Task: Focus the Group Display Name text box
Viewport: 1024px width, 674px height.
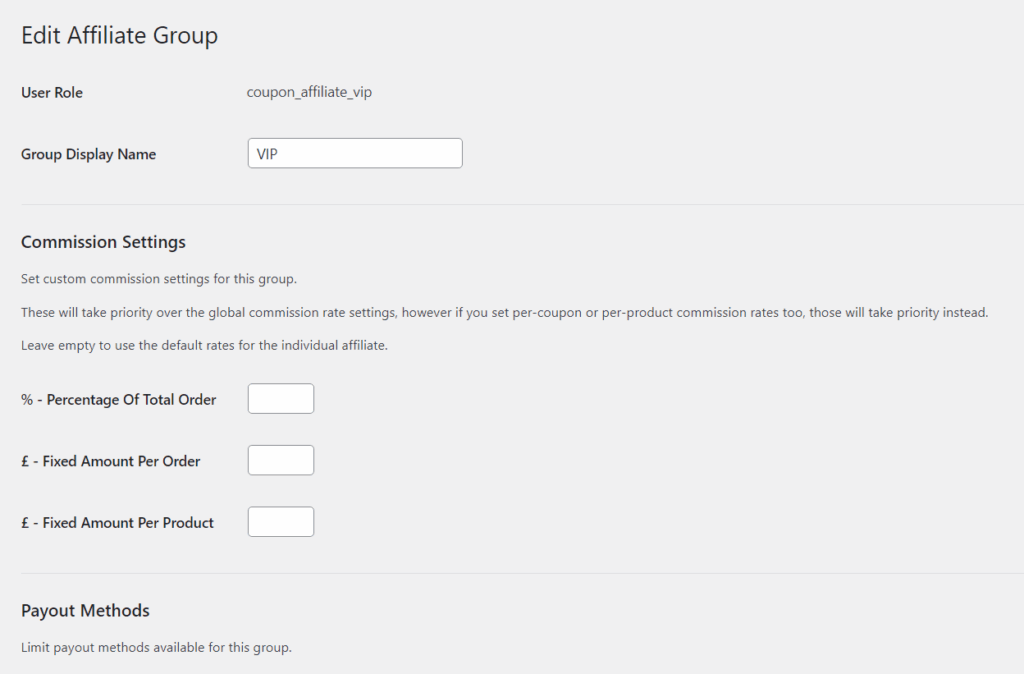Action: pyautogui.click(x=355, y=153)
